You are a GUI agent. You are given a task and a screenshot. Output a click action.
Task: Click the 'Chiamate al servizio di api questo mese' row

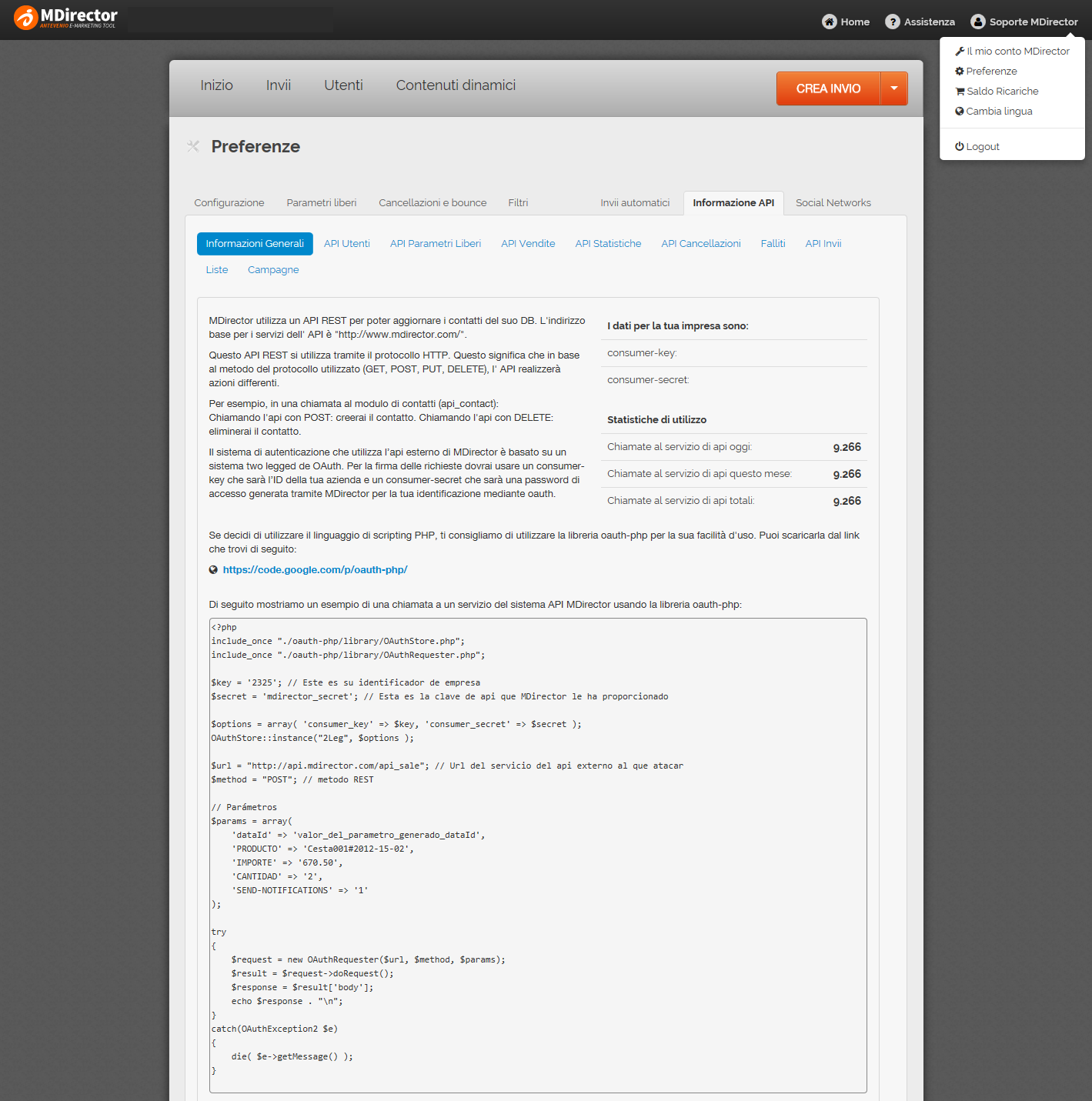[734, 474]
